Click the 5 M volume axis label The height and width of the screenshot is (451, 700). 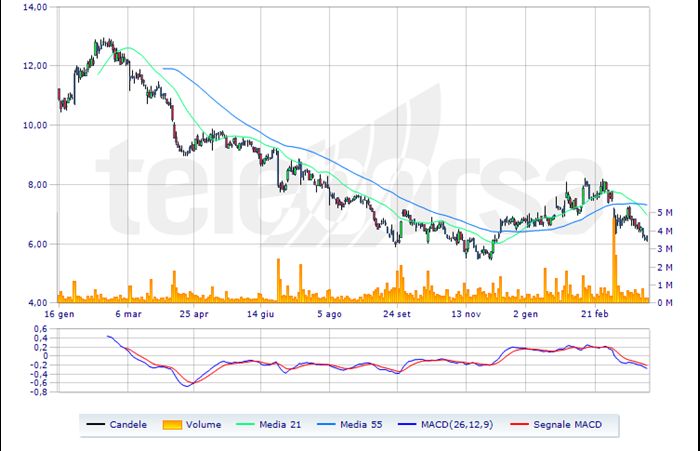[x=664, y=213]
